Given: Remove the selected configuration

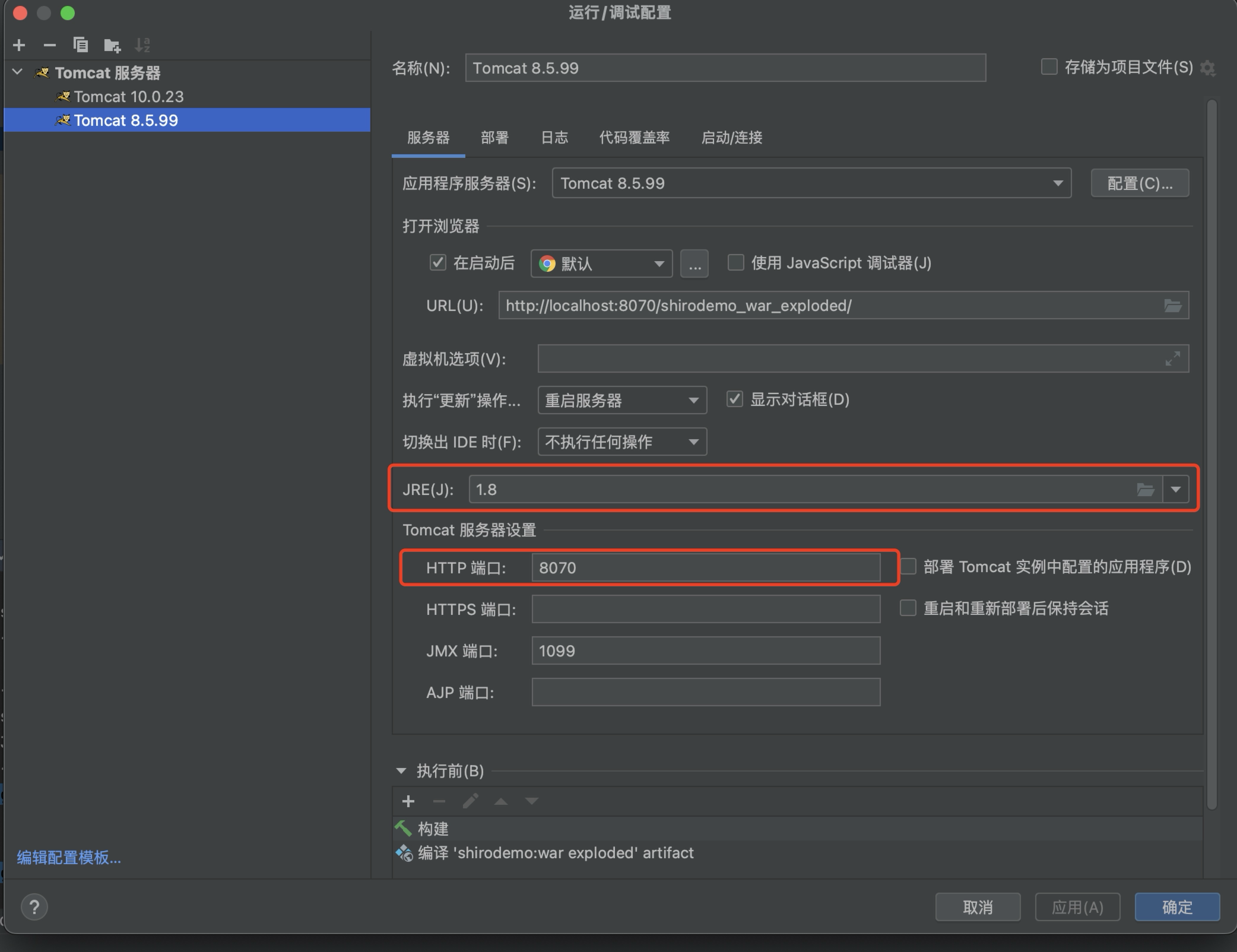Looking at the screenshot, I should 50,45.
